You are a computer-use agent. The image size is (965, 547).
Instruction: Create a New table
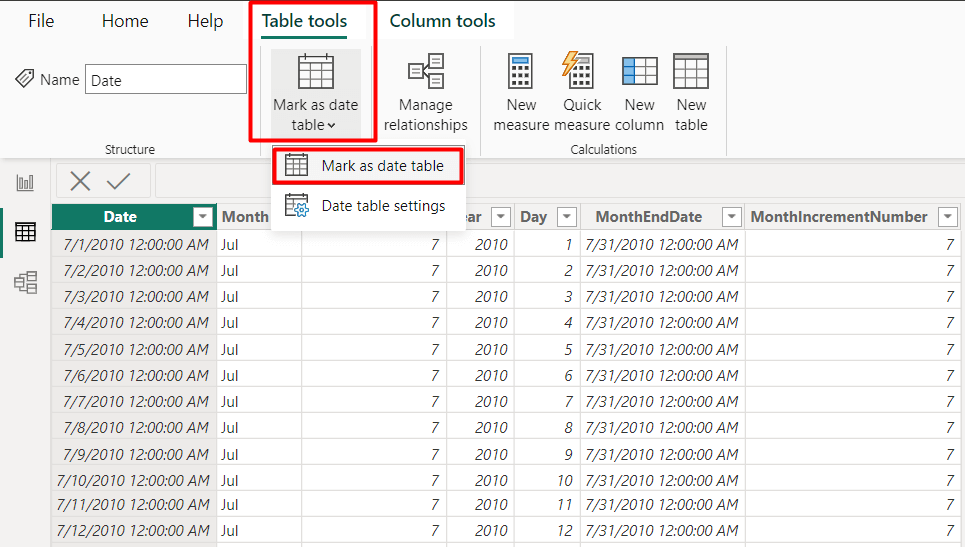coord(691,92)
